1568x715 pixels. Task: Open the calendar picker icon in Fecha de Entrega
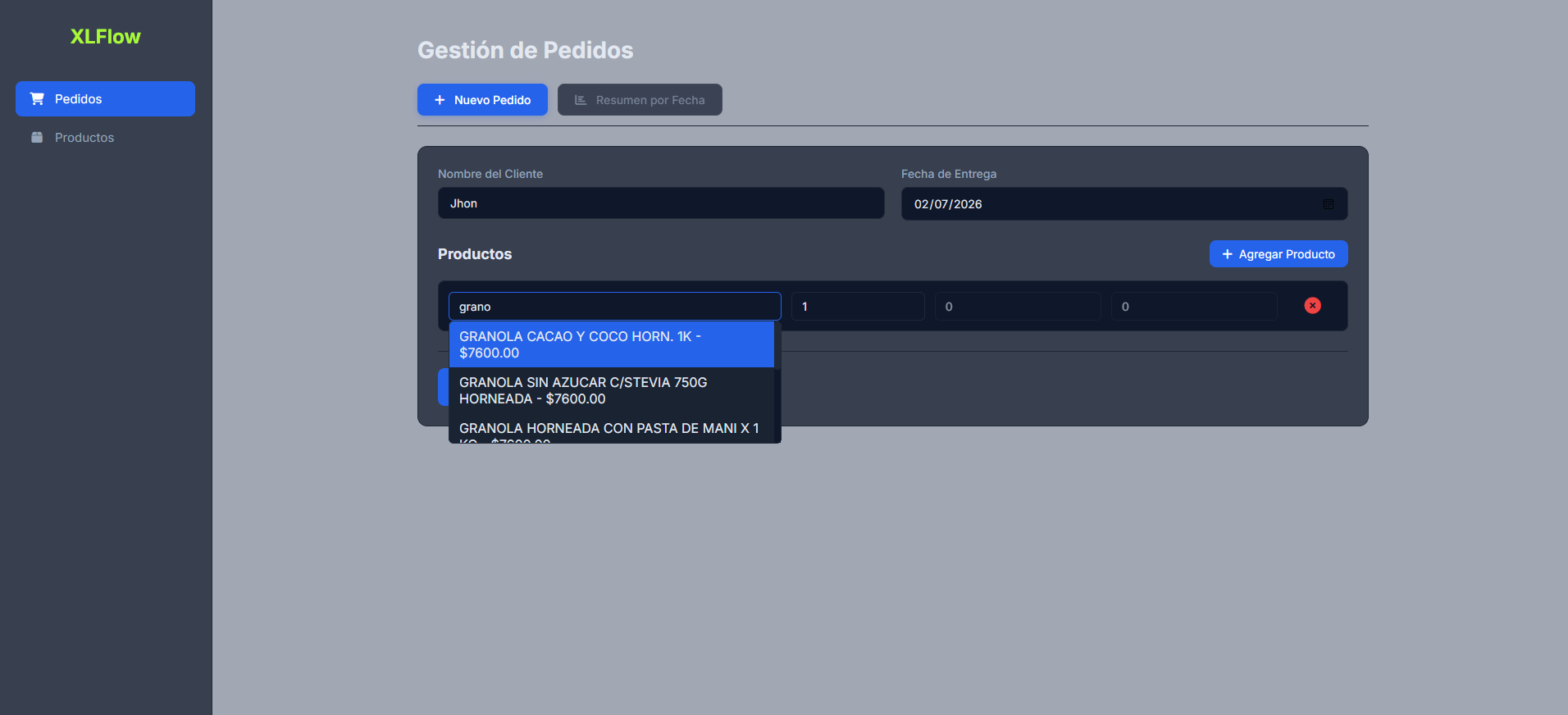pyautogui.click(x=1328, y=204)
